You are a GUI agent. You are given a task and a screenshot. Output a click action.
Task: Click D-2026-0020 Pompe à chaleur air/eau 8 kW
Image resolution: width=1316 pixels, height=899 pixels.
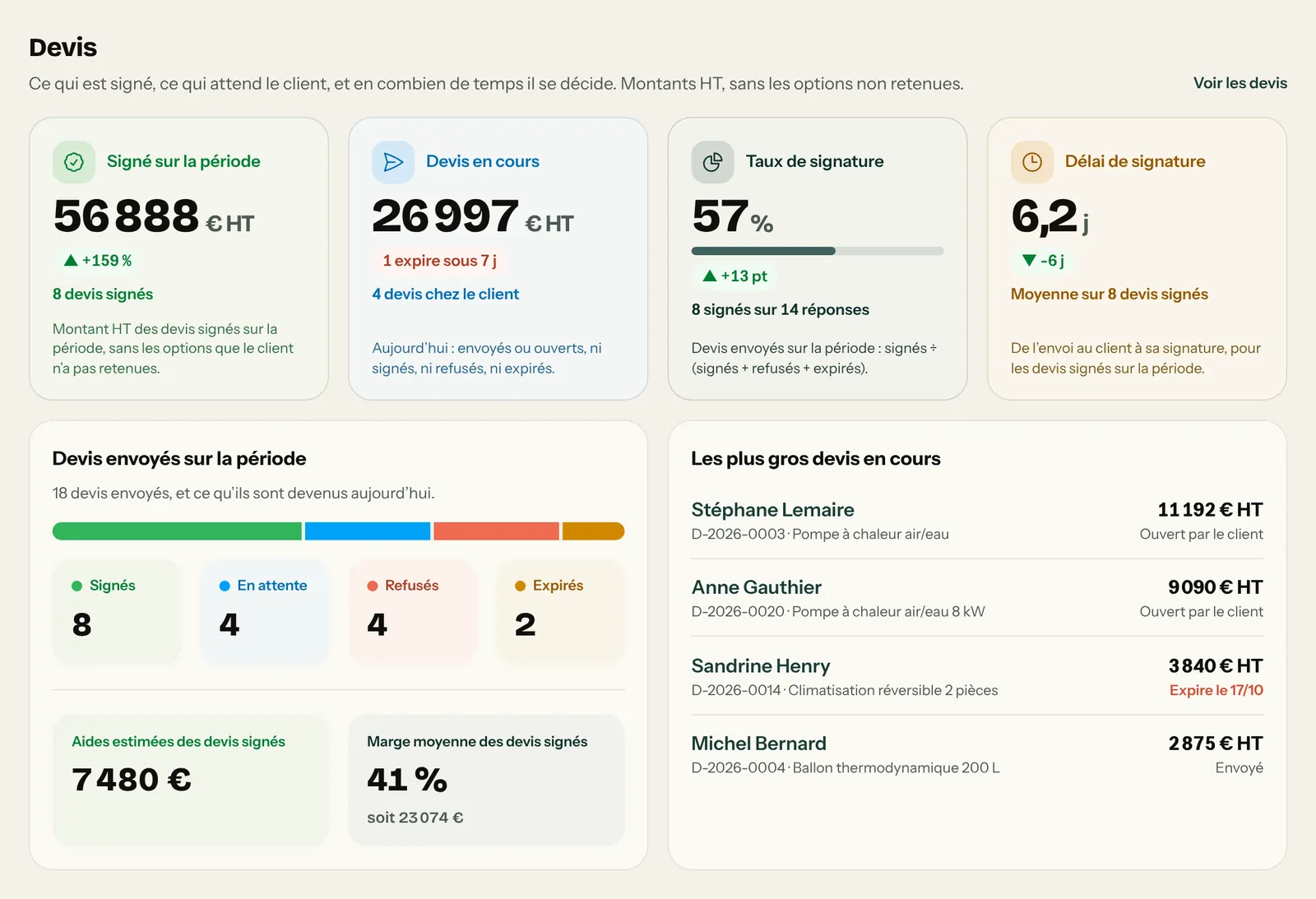click(838, 612)
